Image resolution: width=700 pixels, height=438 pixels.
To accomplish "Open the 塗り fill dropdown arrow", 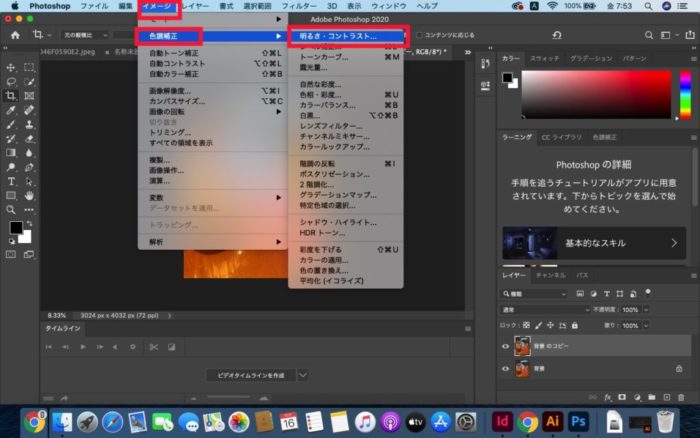I will (x=646, y=326).
